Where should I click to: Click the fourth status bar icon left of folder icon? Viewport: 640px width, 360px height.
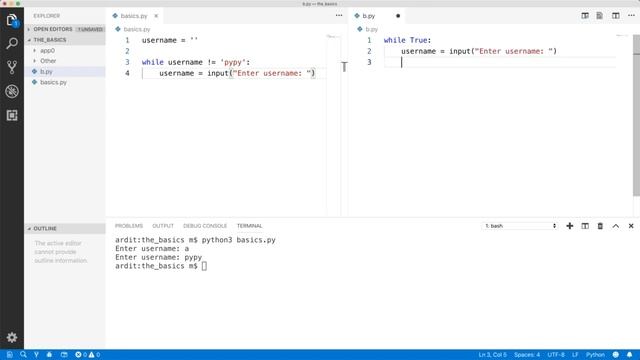[x=49, y=355]
